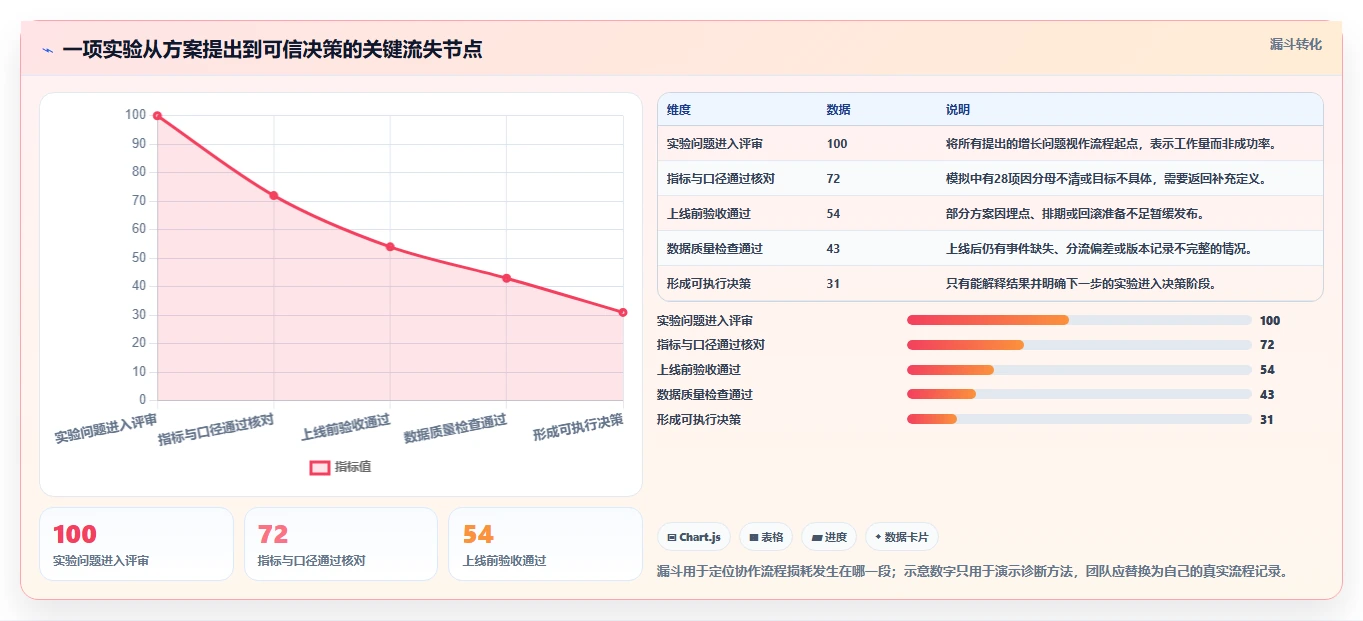Click the 形成可执行决策 progress bar
The width and height of the screenshot is (1363, 621).
pyautogui.click(x=1079, y=419)
